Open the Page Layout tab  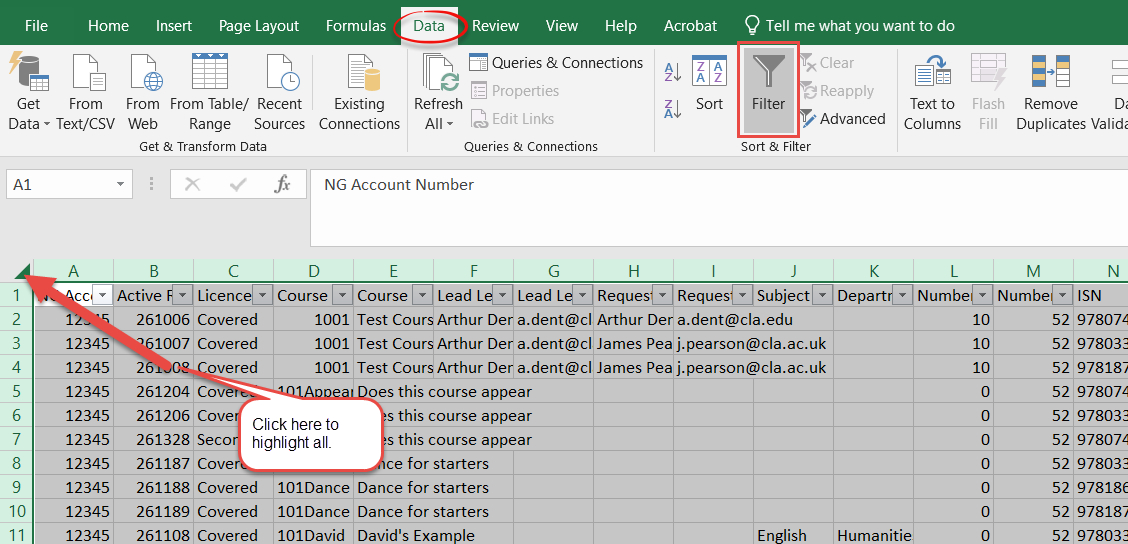pyautogui.click(x=259, y=26)
